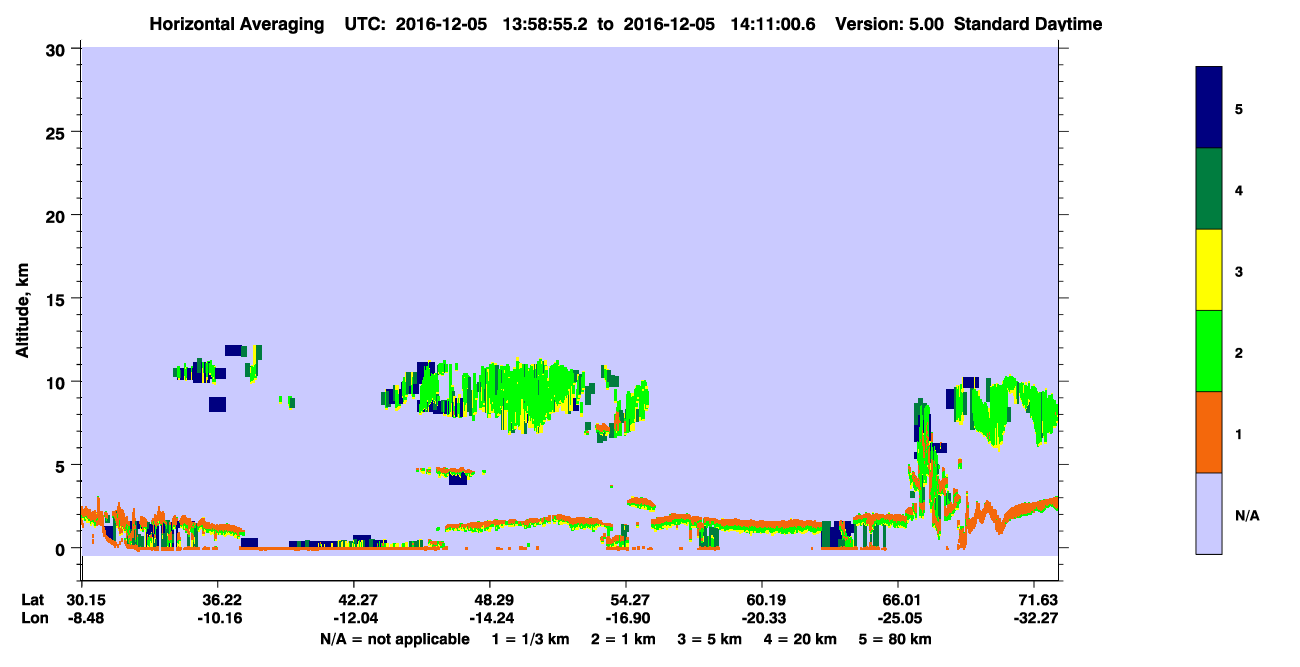Image resolution: width=1300 pixels, height=667 pixels.
Task: Click legend text 'N/A = not applicable'
Action: tap(394, 638)
